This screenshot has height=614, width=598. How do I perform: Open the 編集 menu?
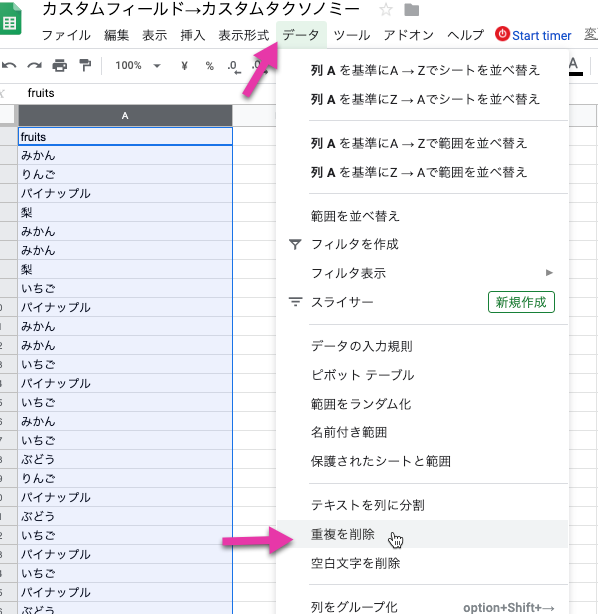click(116, 35)
